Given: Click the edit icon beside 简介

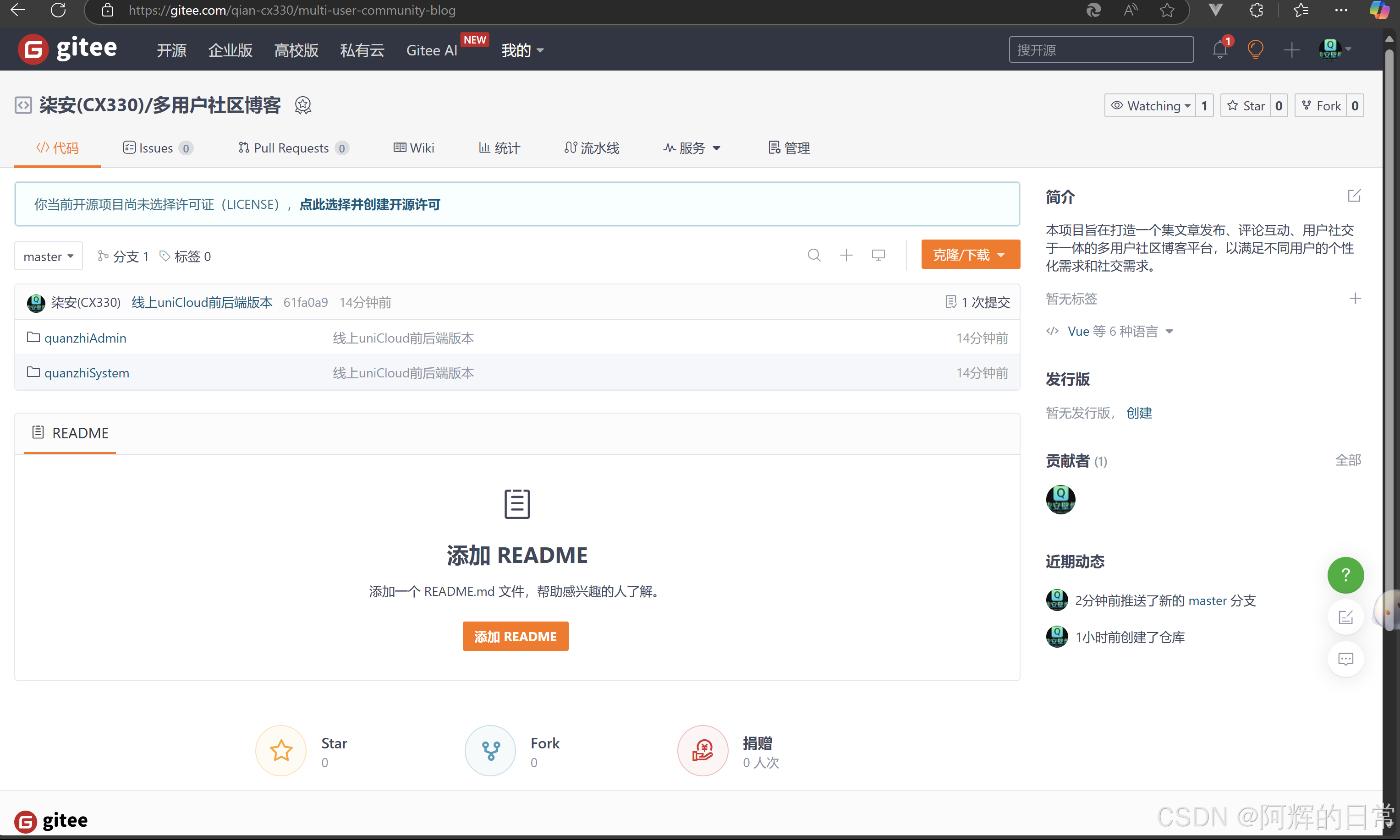Looking at the screenshot, I should click(x=1354, y=196).
